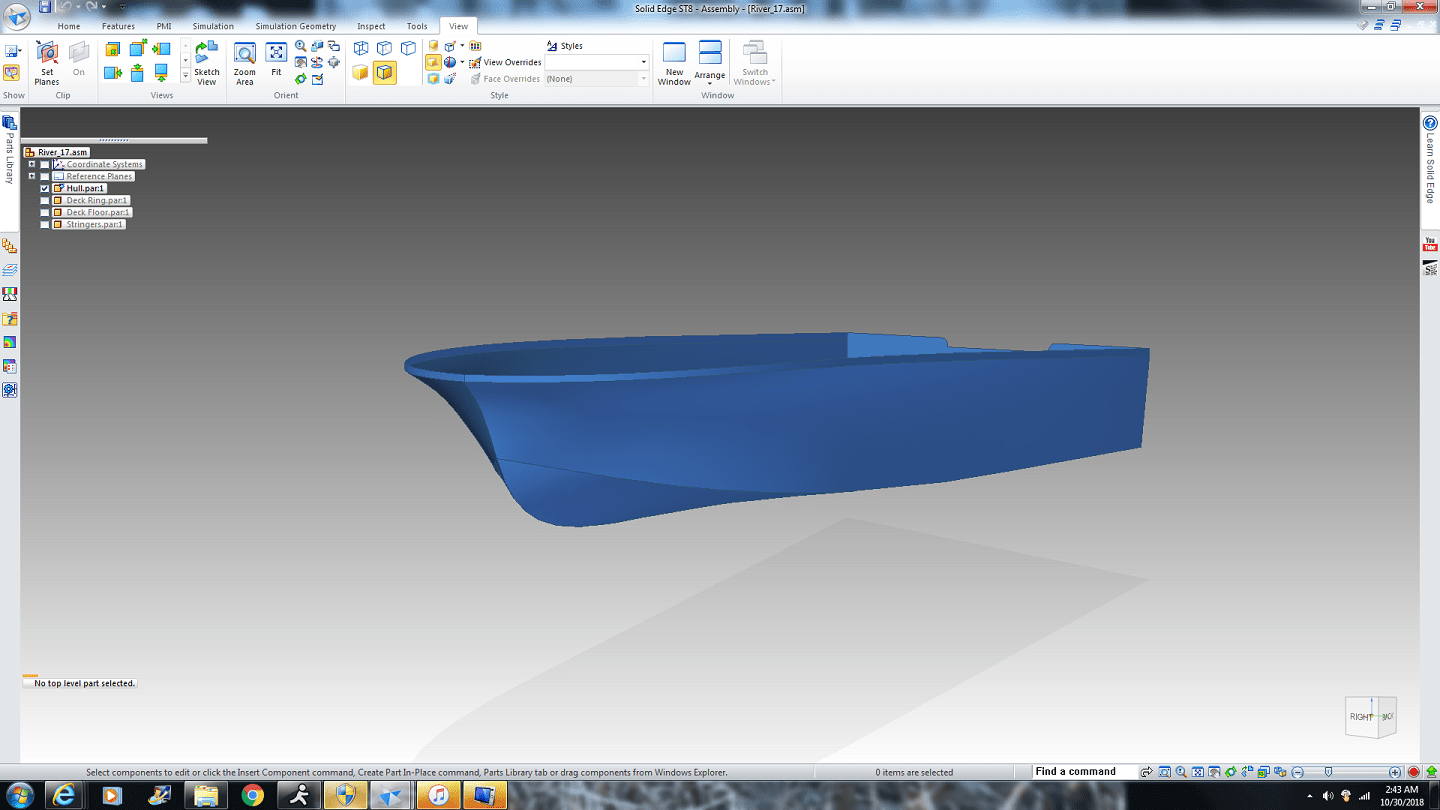Open the Inspect ribbon tab
Viewport: 1440px width, 810px height.
point(371,26)
